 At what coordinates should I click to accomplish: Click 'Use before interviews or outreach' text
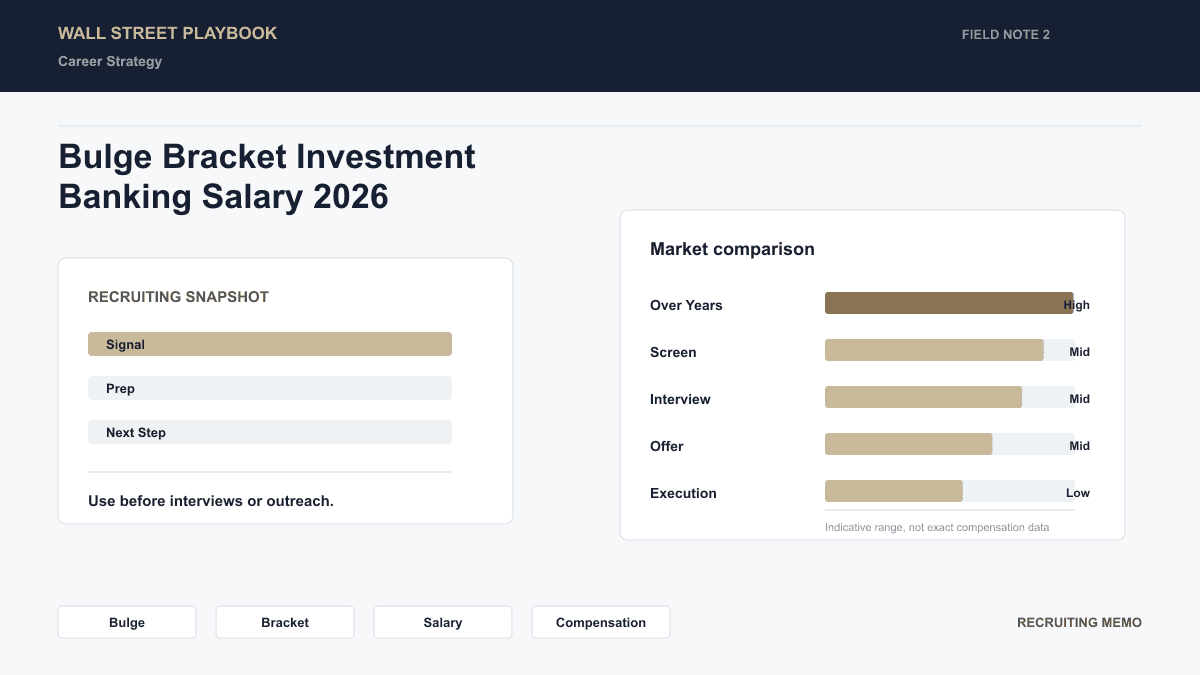(211, 501)
